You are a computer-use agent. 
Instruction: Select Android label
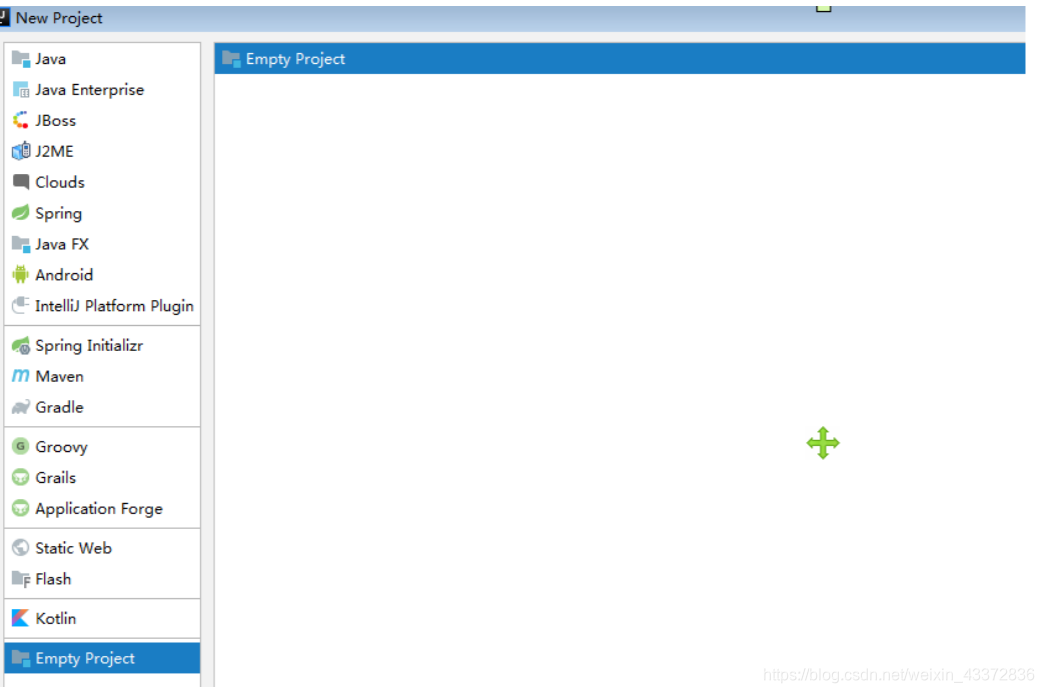tap(64, 275)
